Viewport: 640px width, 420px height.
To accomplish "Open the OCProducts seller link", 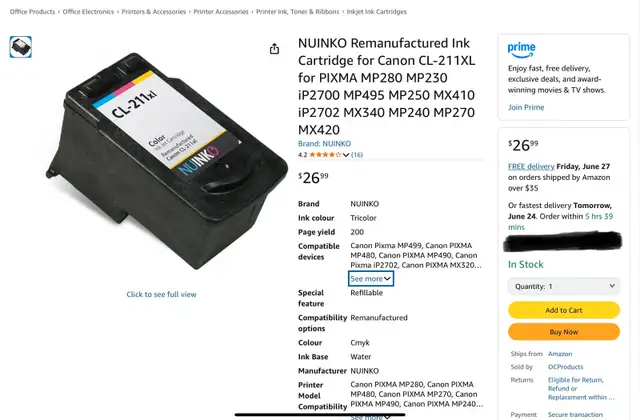I will [565, 367].
